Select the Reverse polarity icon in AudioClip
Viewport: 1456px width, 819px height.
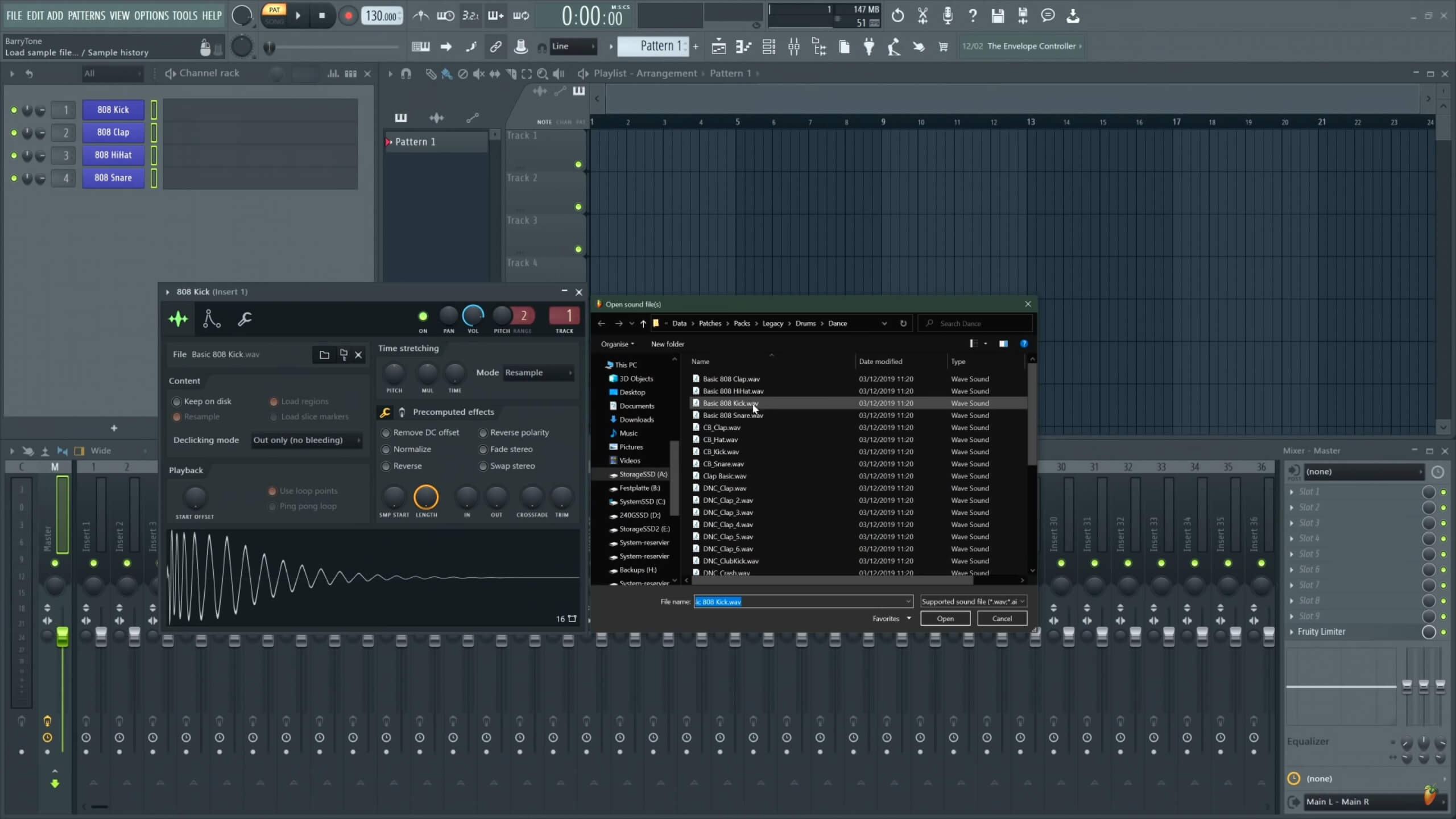pos(483,432)
